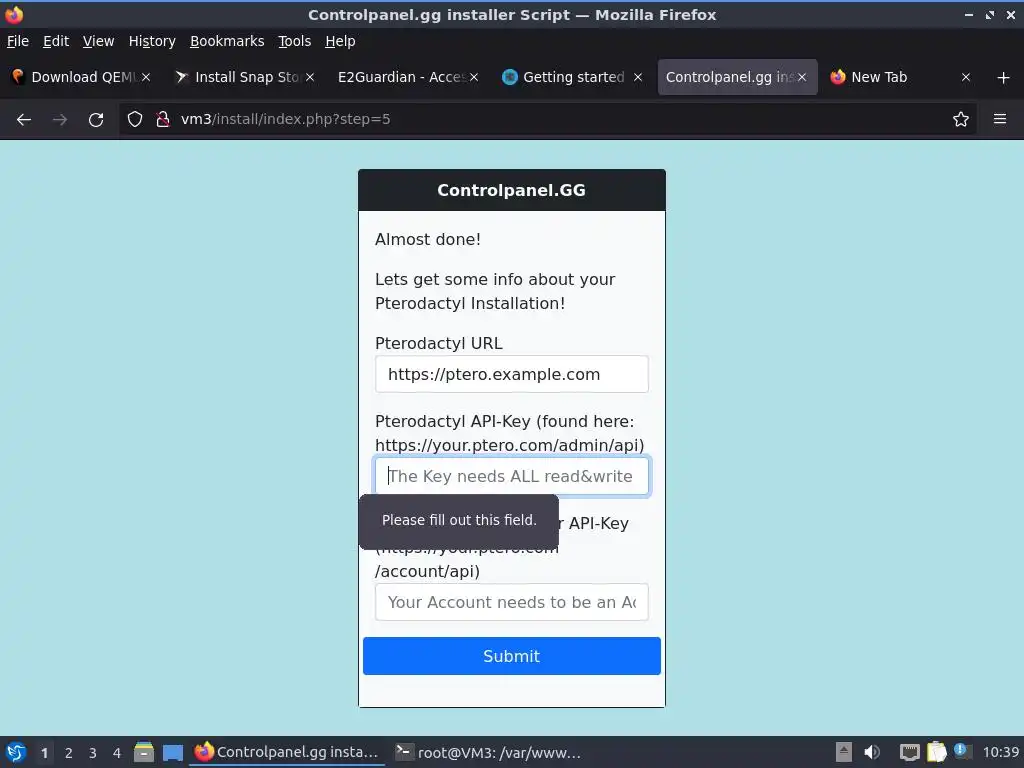This screenshot has height=768, width=1024.
Task: Click the insecure connection padlock icon
Action: 163,120
